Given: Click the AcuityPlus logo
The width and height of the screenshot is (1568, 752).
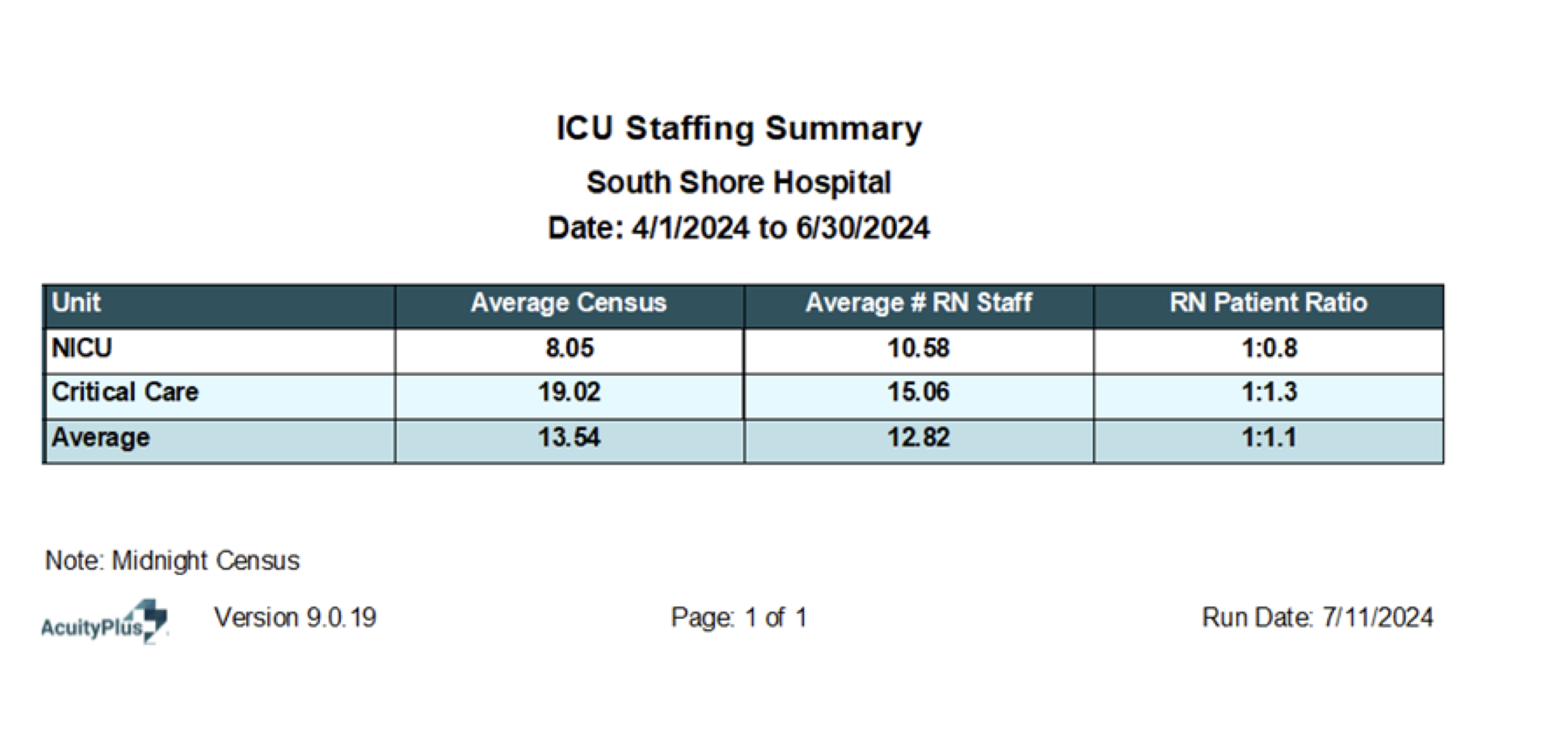Looking at the screenshot, I should pyautogui.click(x=105, y=622).
